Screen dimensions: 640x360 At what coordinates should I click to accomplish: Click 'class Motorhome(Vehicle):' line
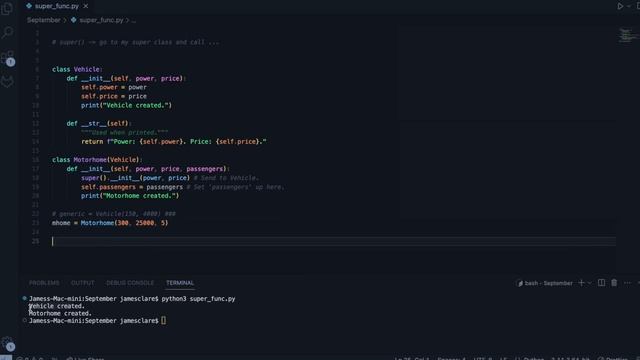97,160
